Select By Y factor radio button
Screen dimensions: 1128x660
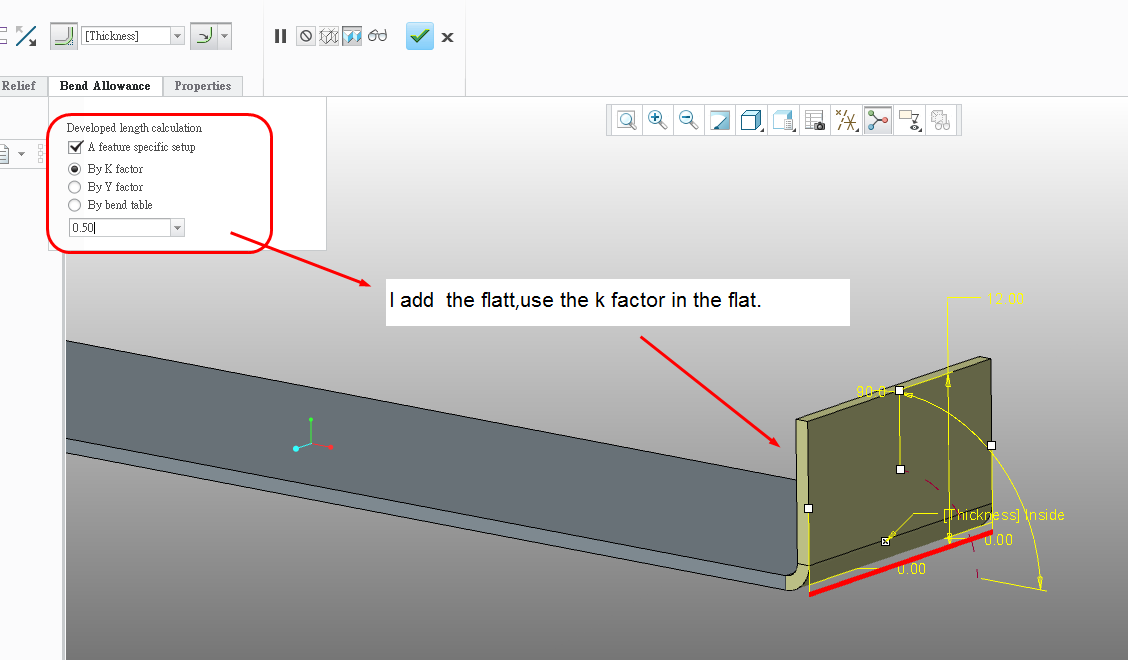[74, 187]
